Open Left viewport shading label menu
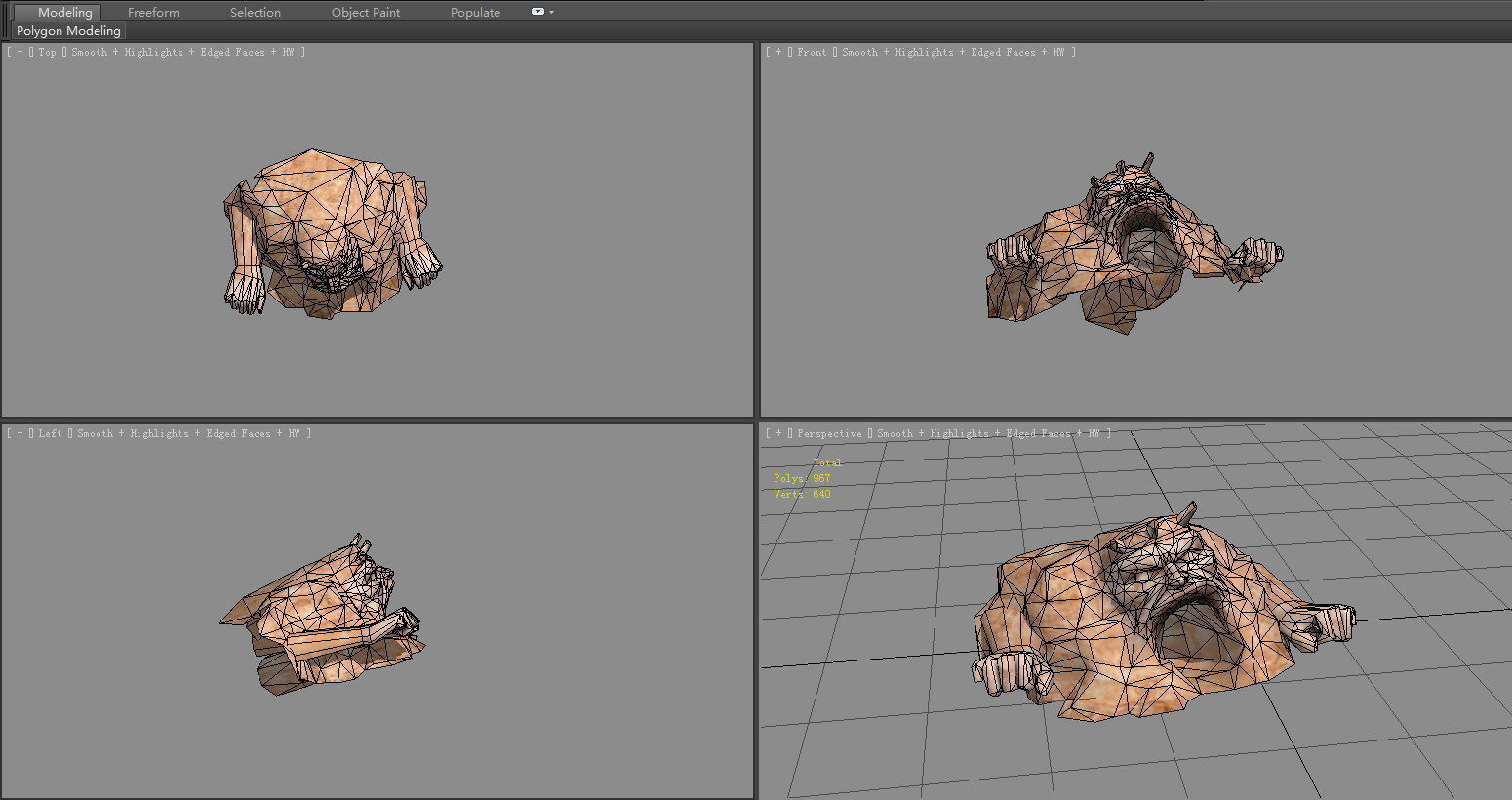This screenshot has height=800, width=1512. 188,433
